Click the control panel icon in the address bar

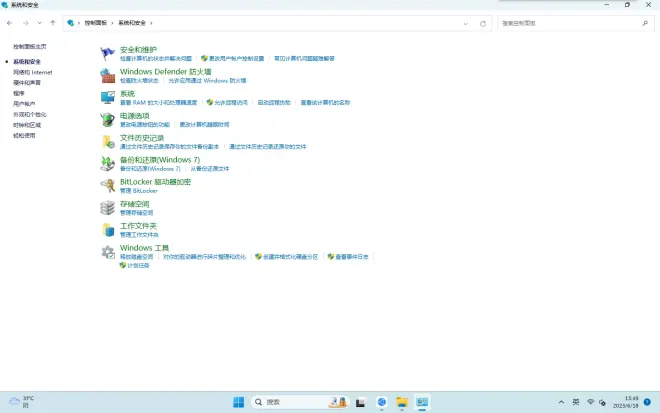(x=70, y=23)
